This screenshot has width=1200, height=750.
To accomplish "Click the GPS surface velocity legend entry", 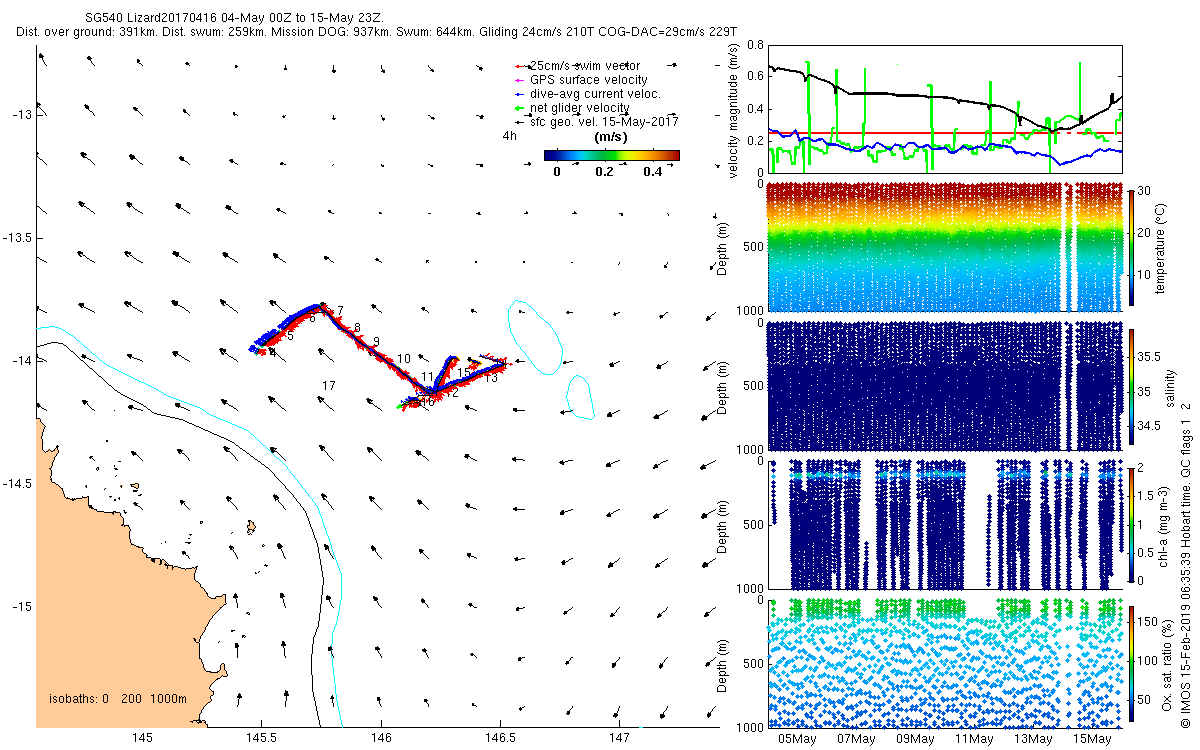I will (588, 80).
